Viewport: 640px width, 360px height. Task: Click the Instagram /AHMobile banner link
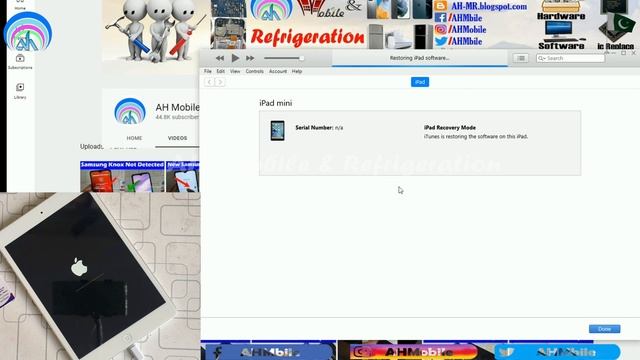tap(467, 30)
